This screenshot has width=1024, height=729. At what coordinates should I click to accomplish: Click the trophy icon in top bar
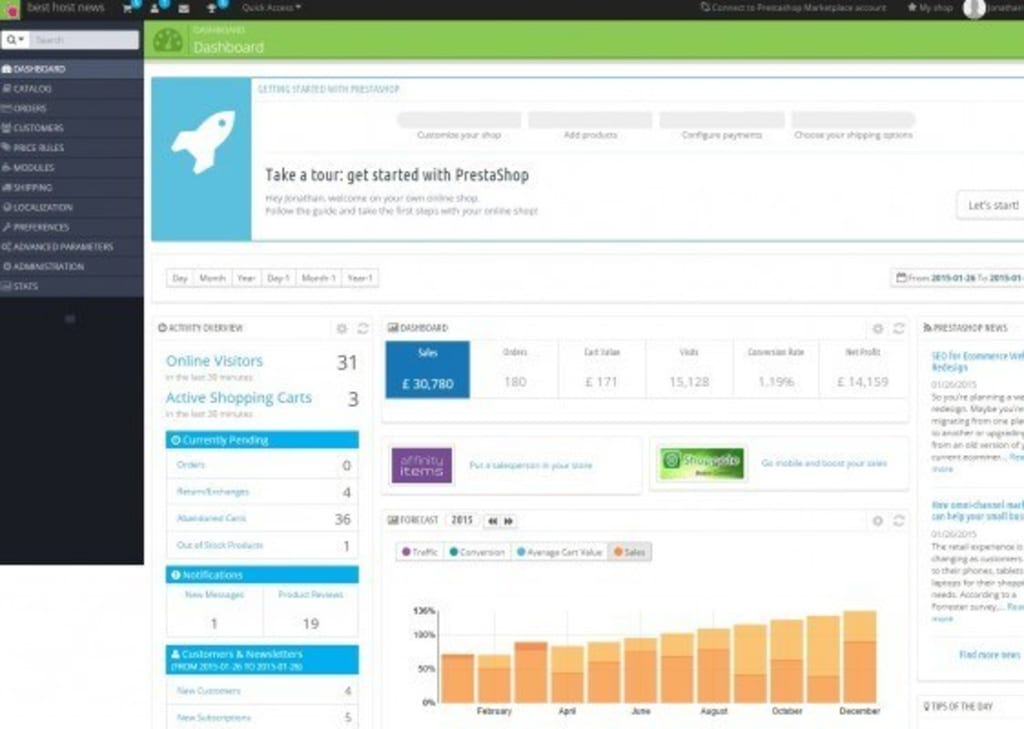[212, 8]
